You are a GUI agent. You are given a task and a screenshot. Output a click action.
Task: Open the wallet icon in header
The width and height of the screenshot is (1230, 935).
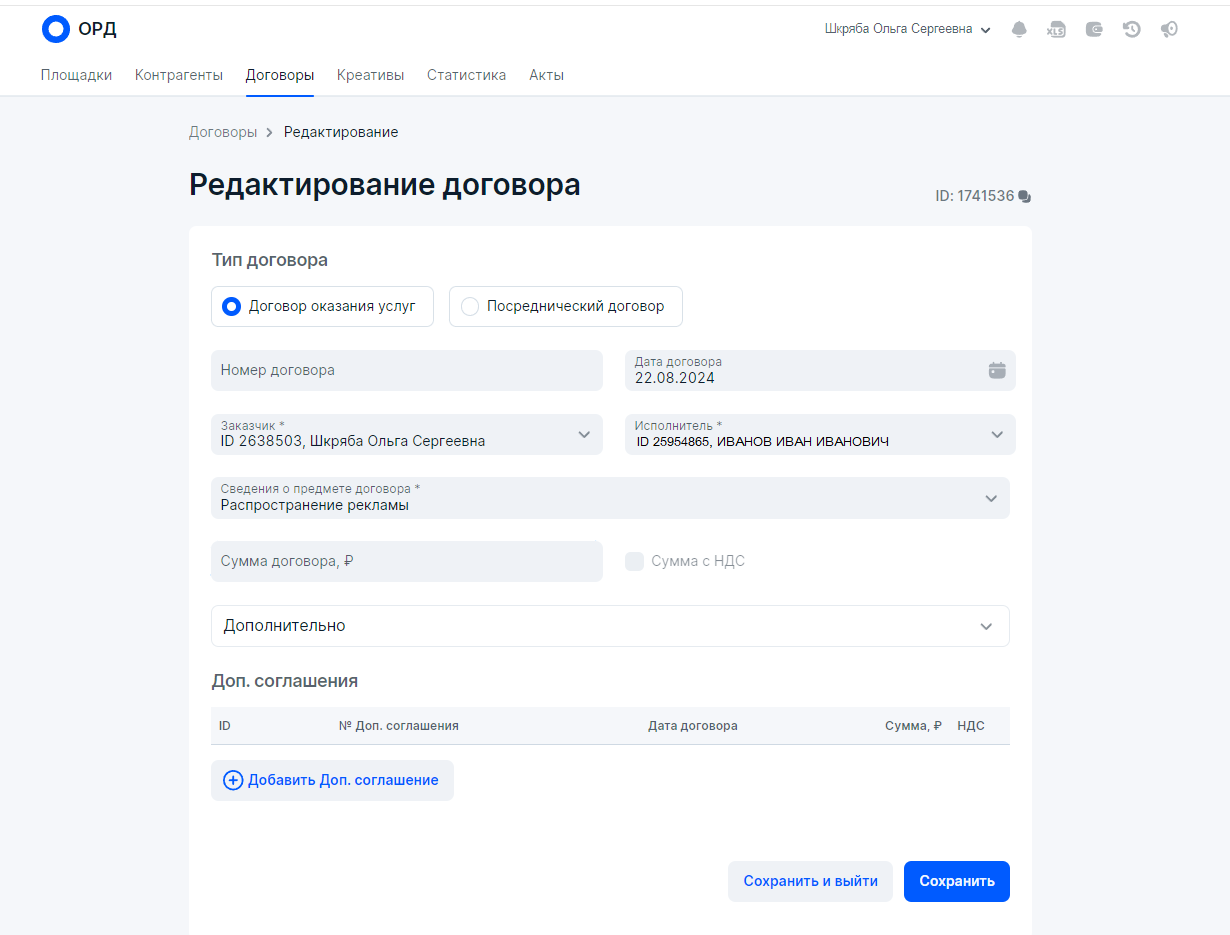[1095, 30]
